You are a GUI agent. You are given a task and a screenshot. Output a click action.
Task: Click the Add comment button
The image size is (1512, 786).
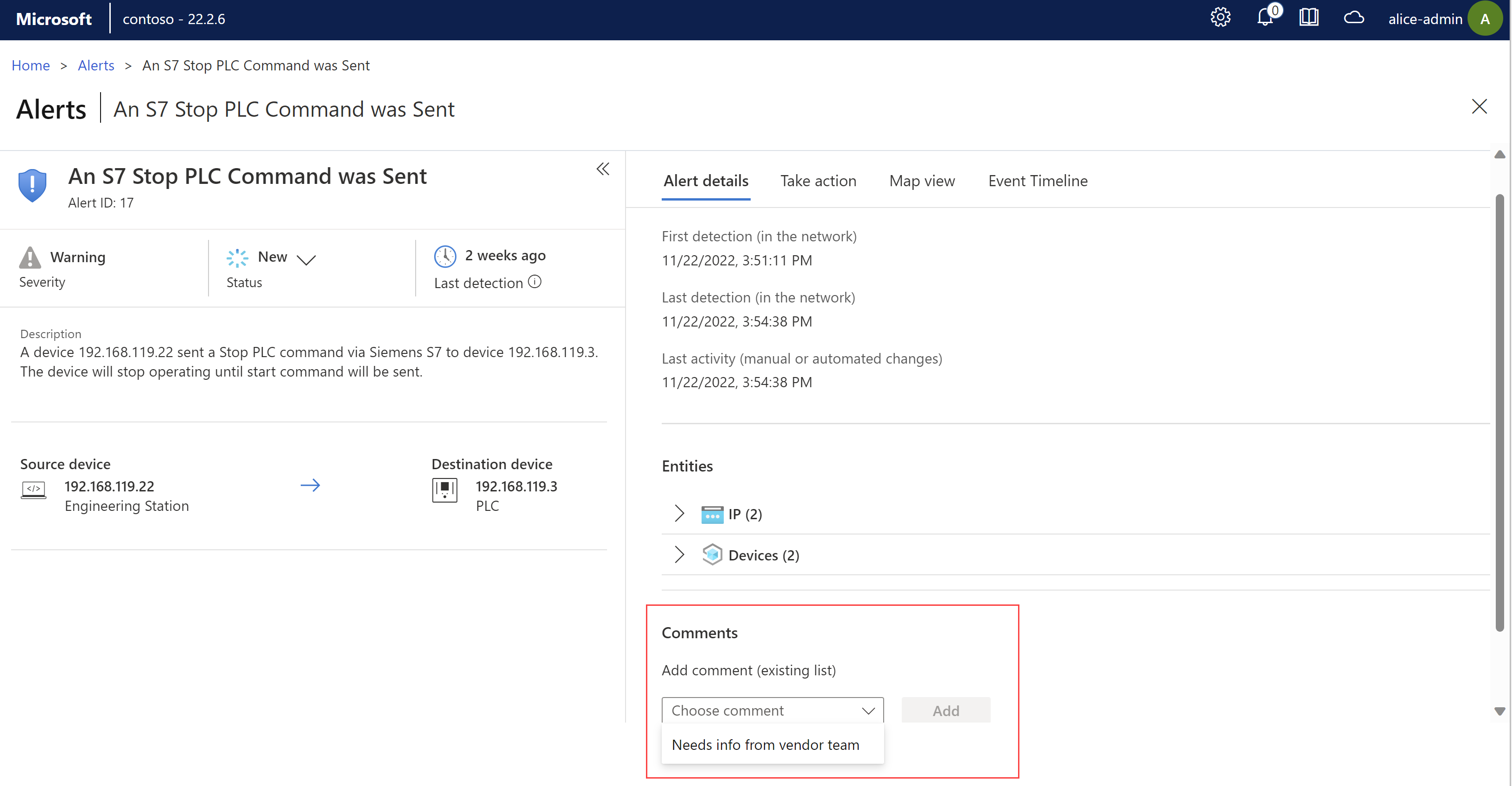944,709
